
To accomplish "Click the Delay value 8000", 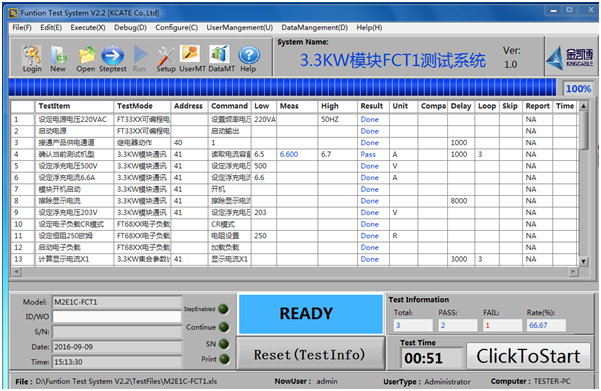I will click(459, 201).
